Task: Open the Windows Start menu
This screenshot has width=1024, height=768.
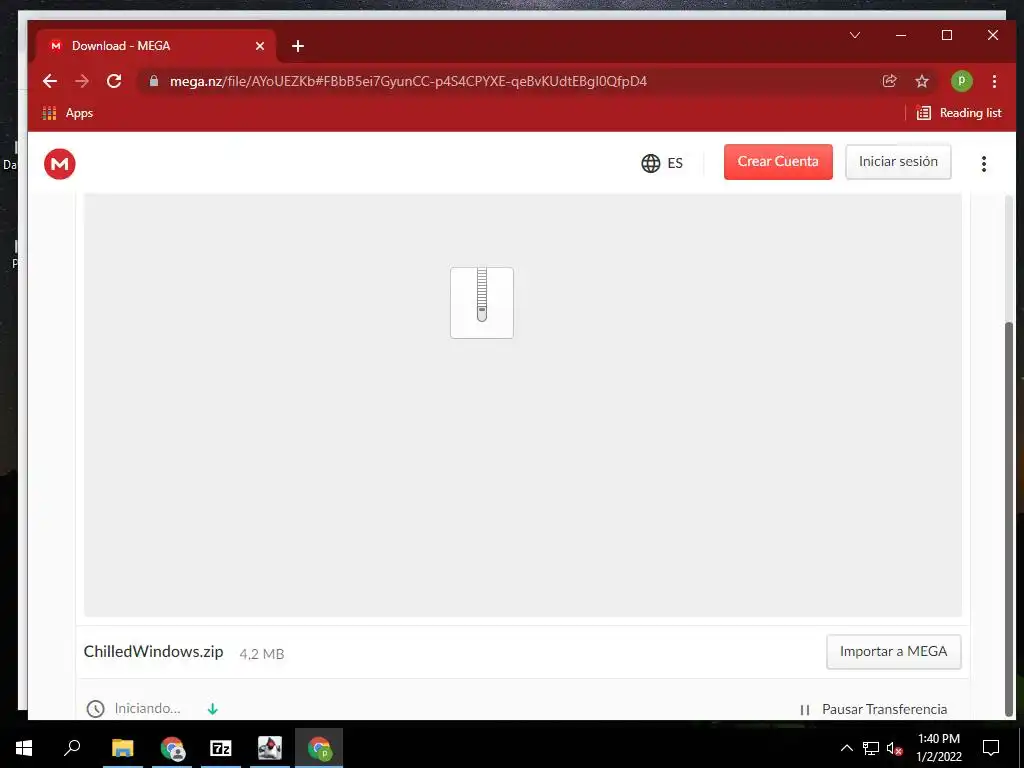Action: [x=24, y=748]
